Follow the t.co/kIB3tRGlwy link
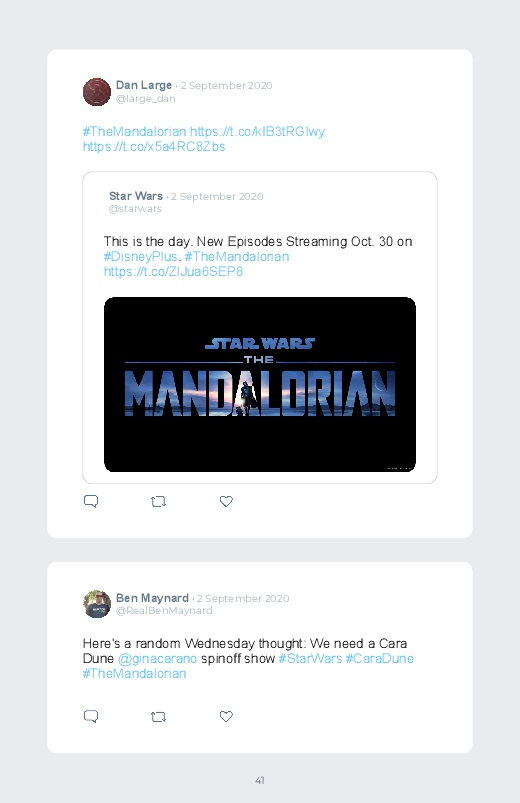Viewport: 520px width, 803px height. pyautogui.click(x=257, y=132)
